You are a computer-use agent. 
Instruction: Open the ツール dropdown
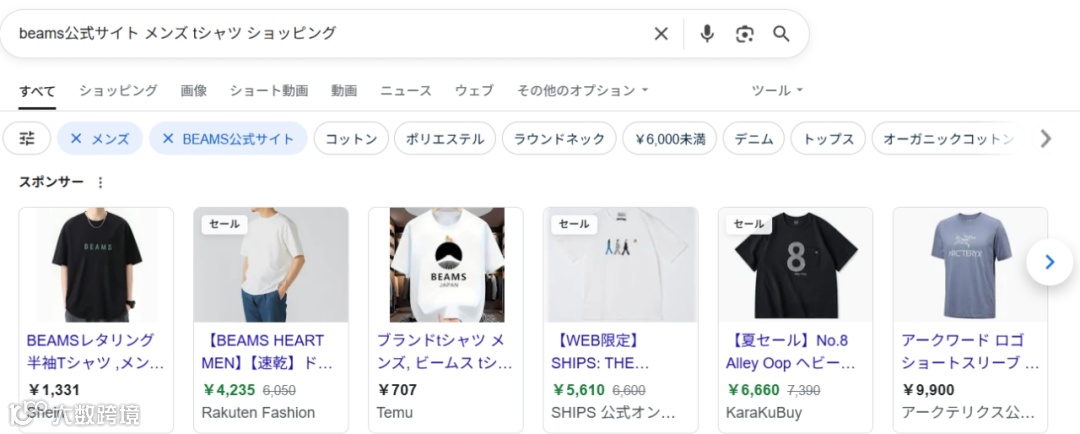click(x=777, y=90)
